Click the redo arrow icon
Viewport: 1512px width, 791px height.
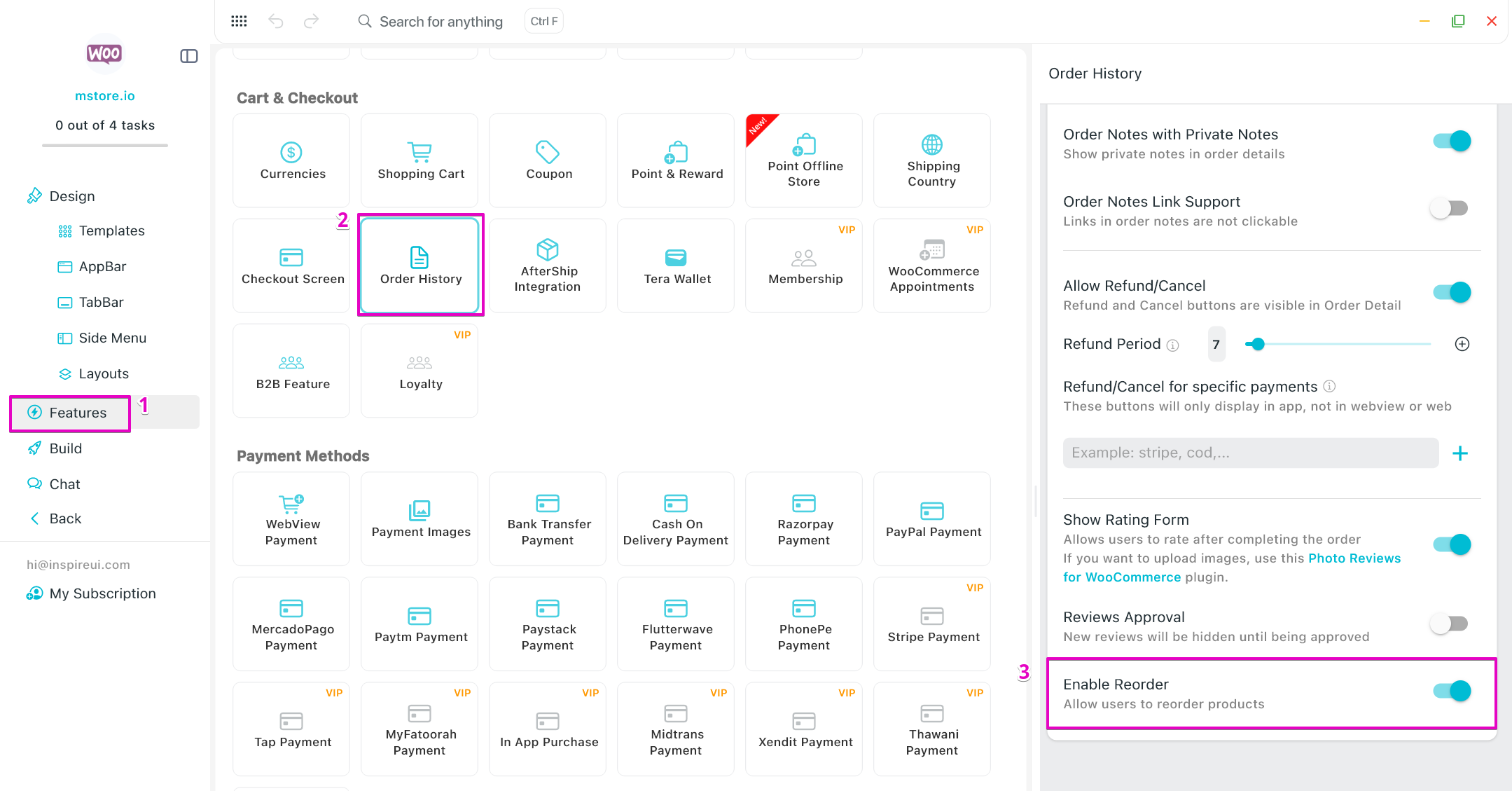pos(312,21)
